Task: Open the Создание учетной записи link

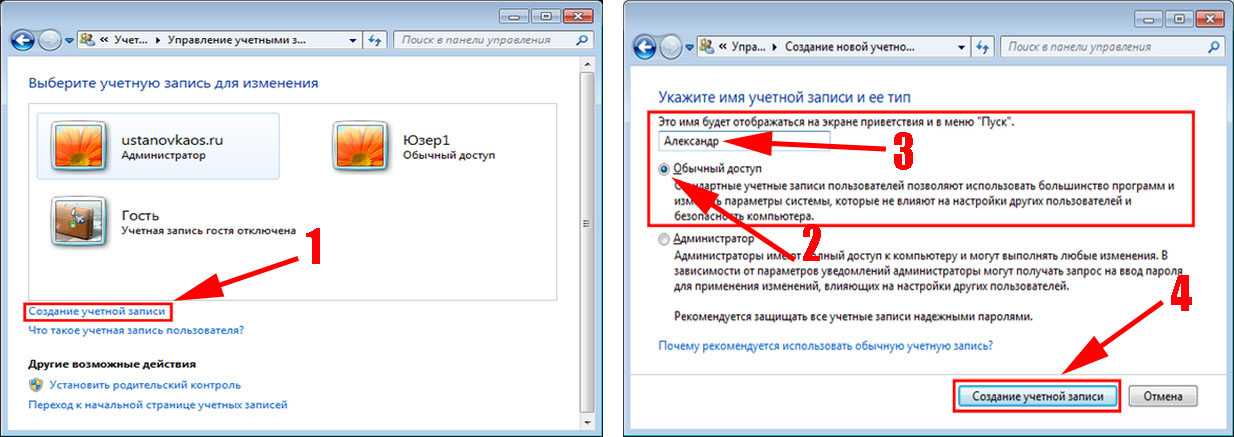Action: tap(97, 312)
